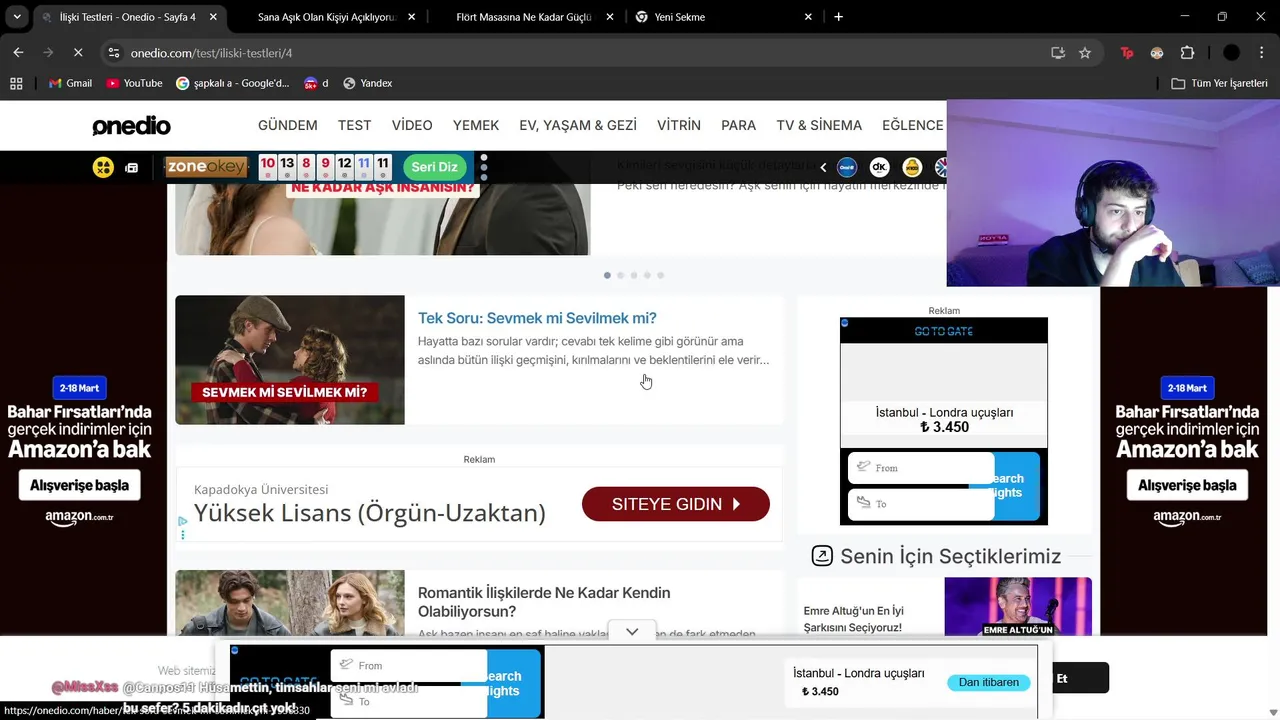Image resolution: width=1280 pixels, height=720 pixels.
Task: Switch to the Yeni Sekme tab
Action: point(680,17)
